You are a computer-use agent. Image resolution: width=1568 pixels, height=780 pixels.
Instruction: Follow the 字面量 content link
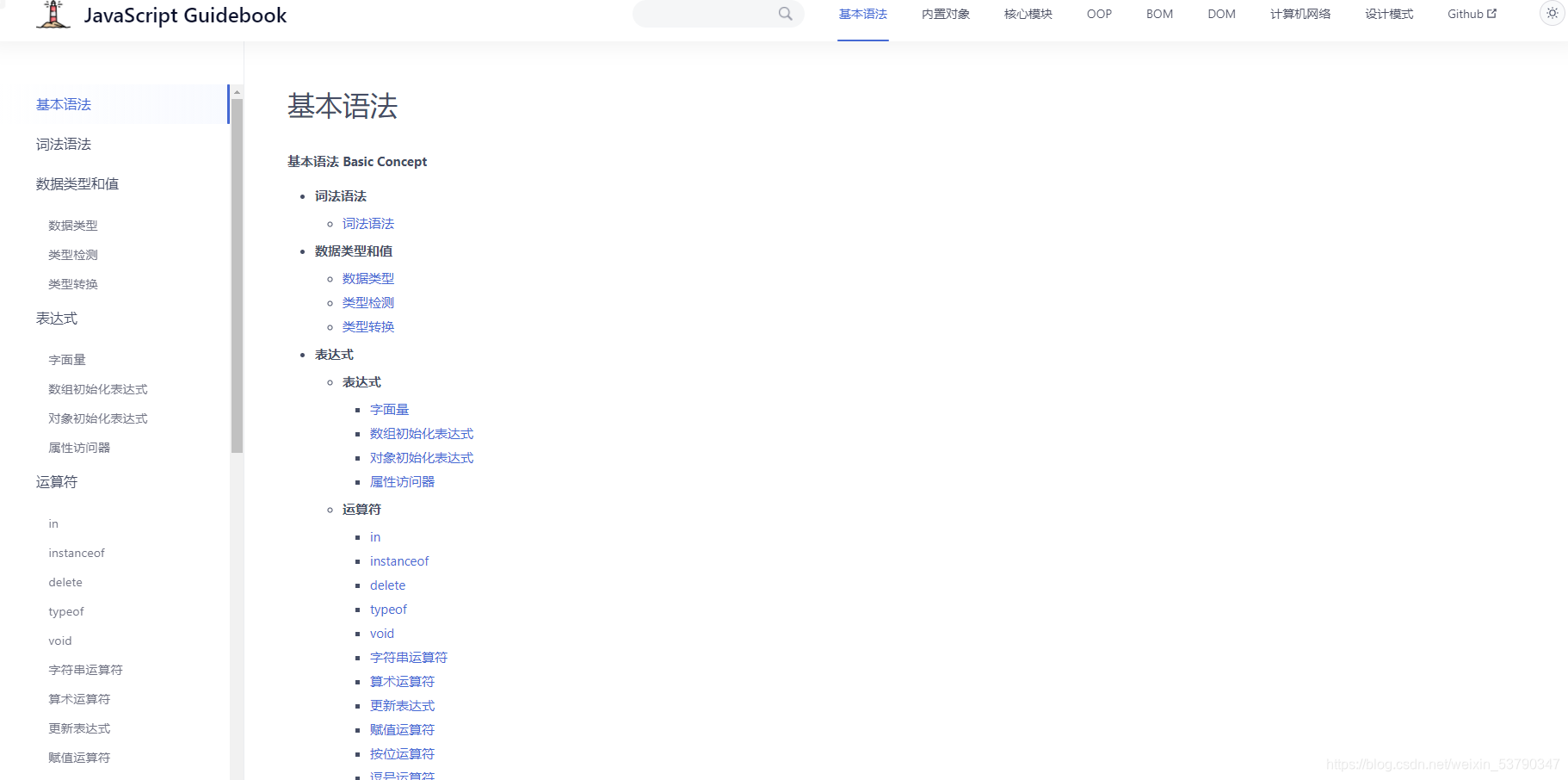coord(390,409)
